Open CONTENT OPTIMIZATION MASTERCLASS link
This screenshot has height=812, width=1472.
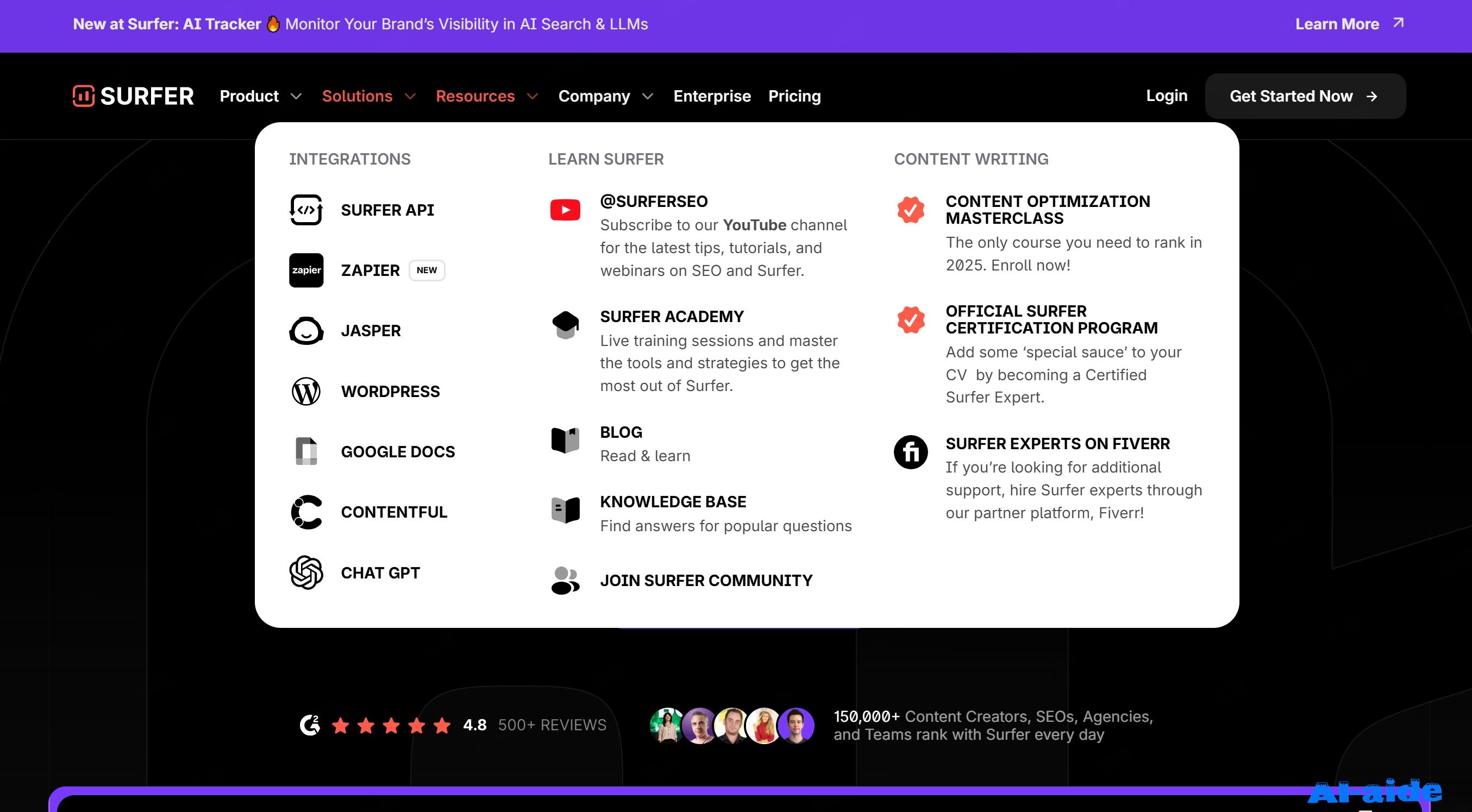(x=1048, y=210)
